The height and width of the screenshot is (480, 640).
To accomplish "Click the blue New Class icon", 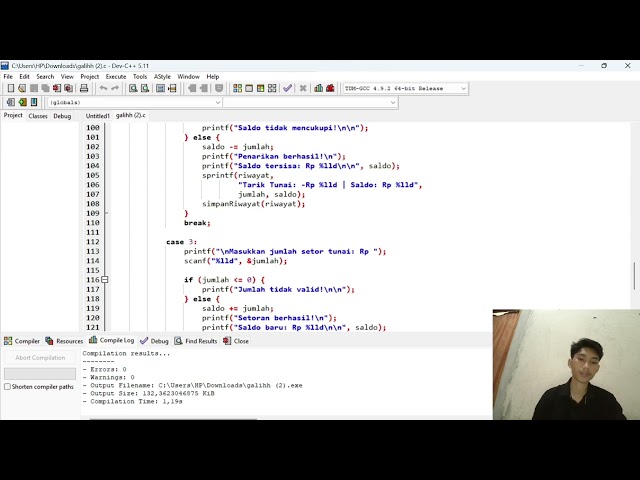I will tap(34, 102).
